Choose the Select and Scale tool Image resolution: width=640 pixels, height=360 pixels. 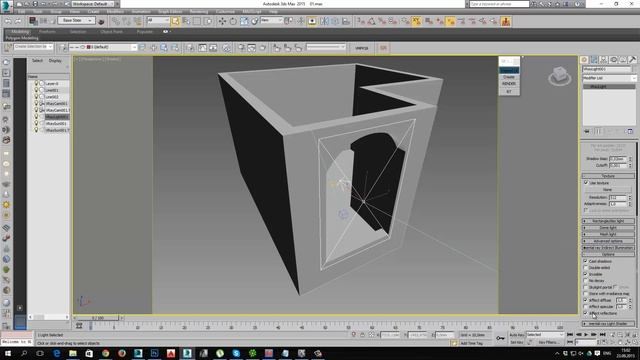coord(244,21)
